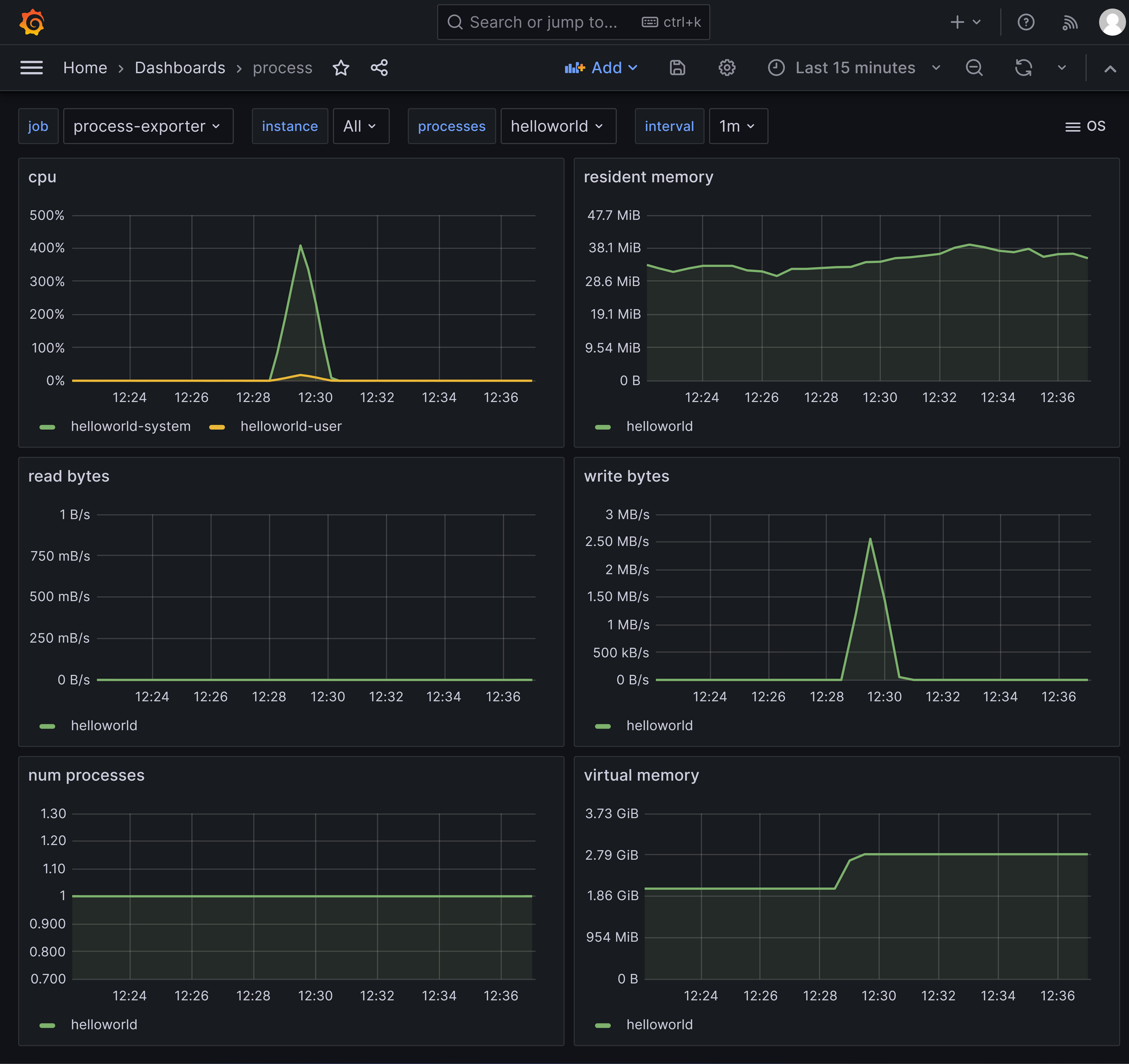
Task: Click the green helloworld-system color swatch
Action: tap(47, 427)
